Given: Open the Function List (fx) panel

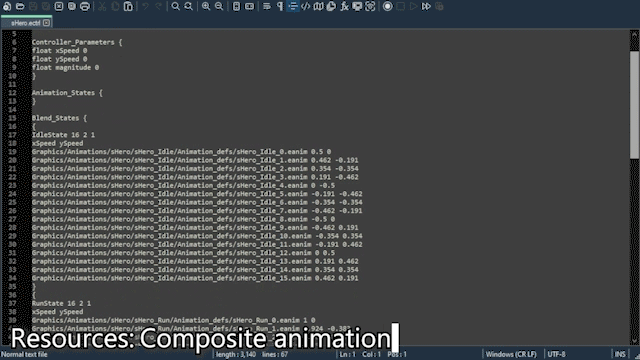Looking at the screenshot, I should click(344, 6).
